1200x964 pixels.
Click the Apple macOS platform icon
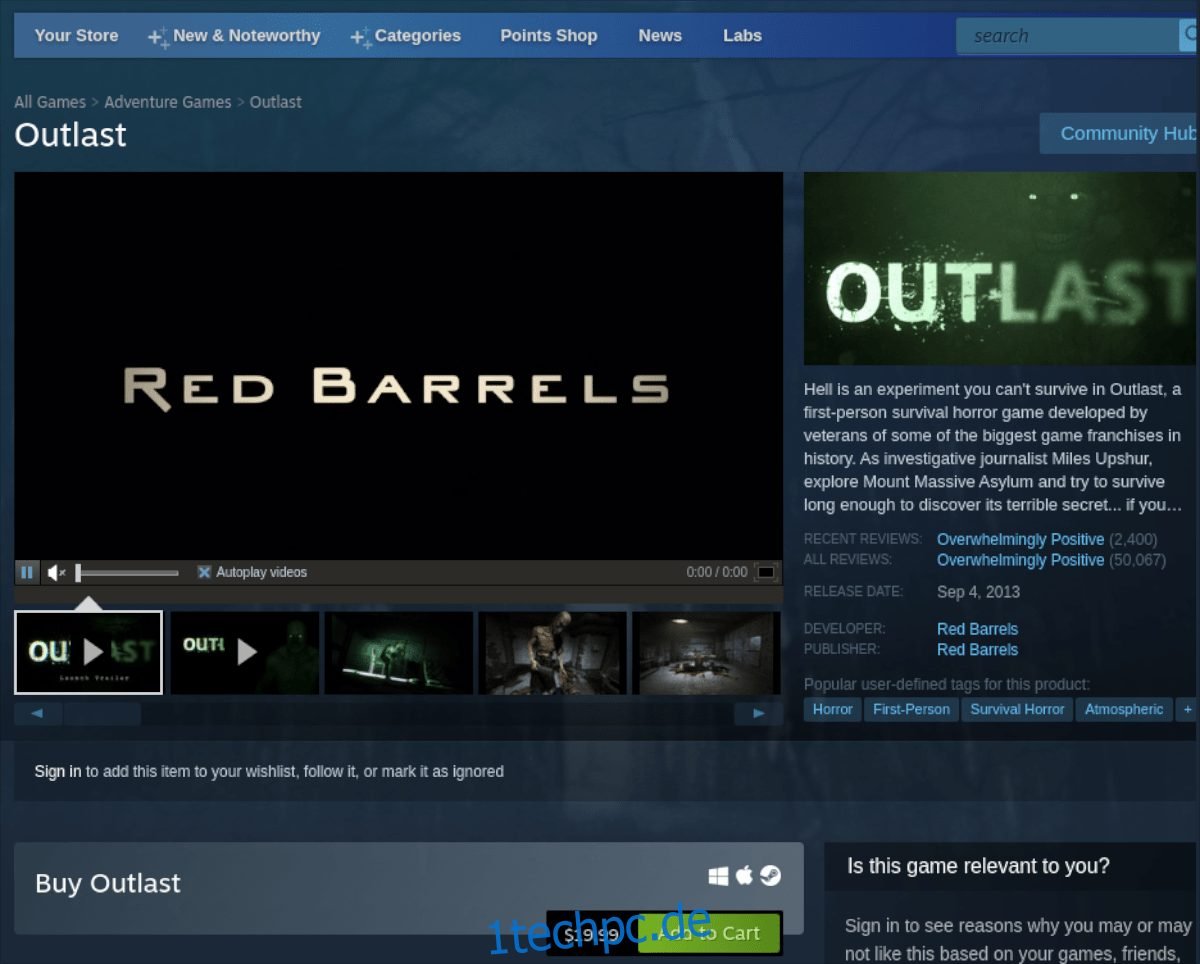tap(744, 876)
